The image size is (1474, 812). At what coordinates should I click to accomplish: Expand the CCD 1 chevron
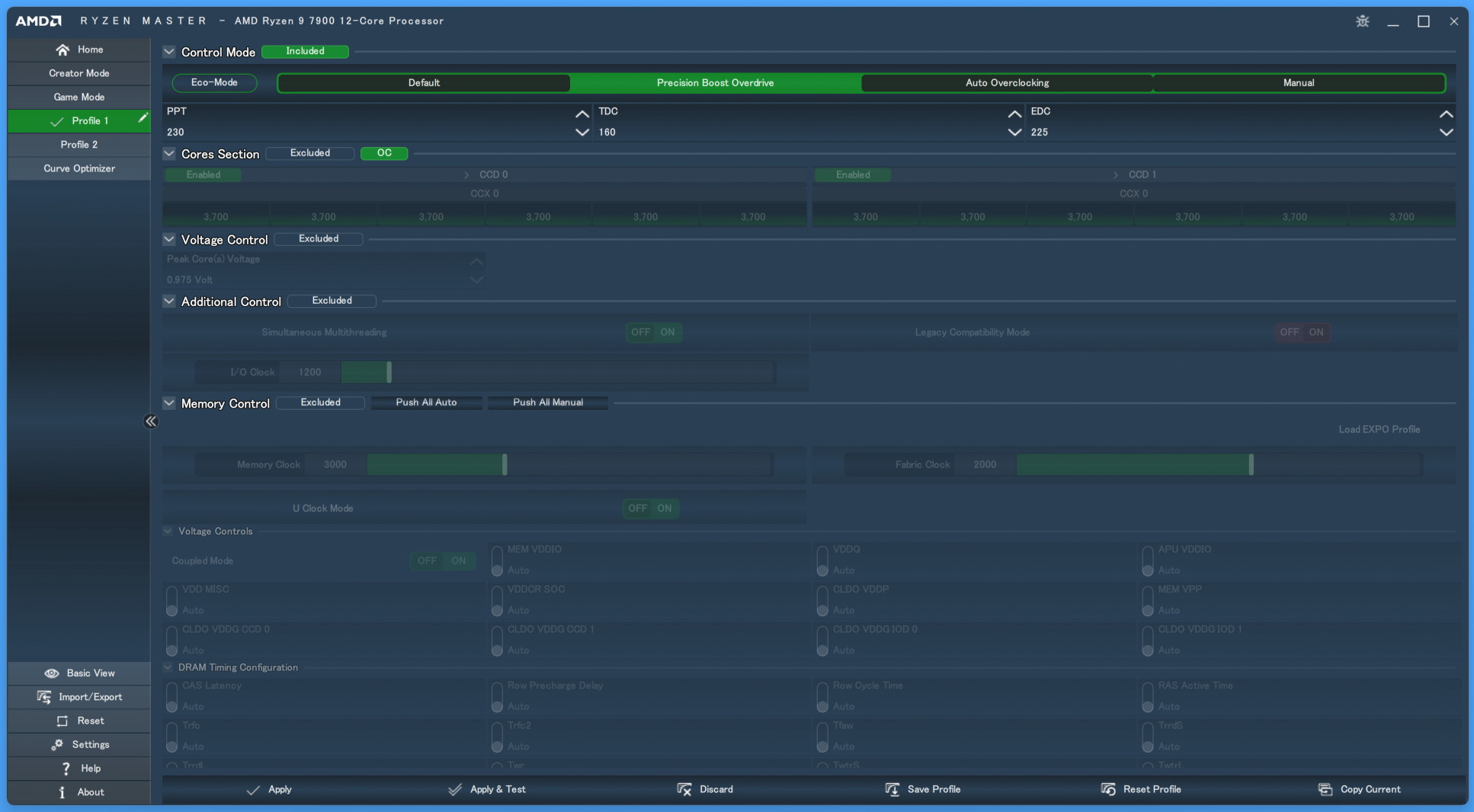pos(1116,174)
